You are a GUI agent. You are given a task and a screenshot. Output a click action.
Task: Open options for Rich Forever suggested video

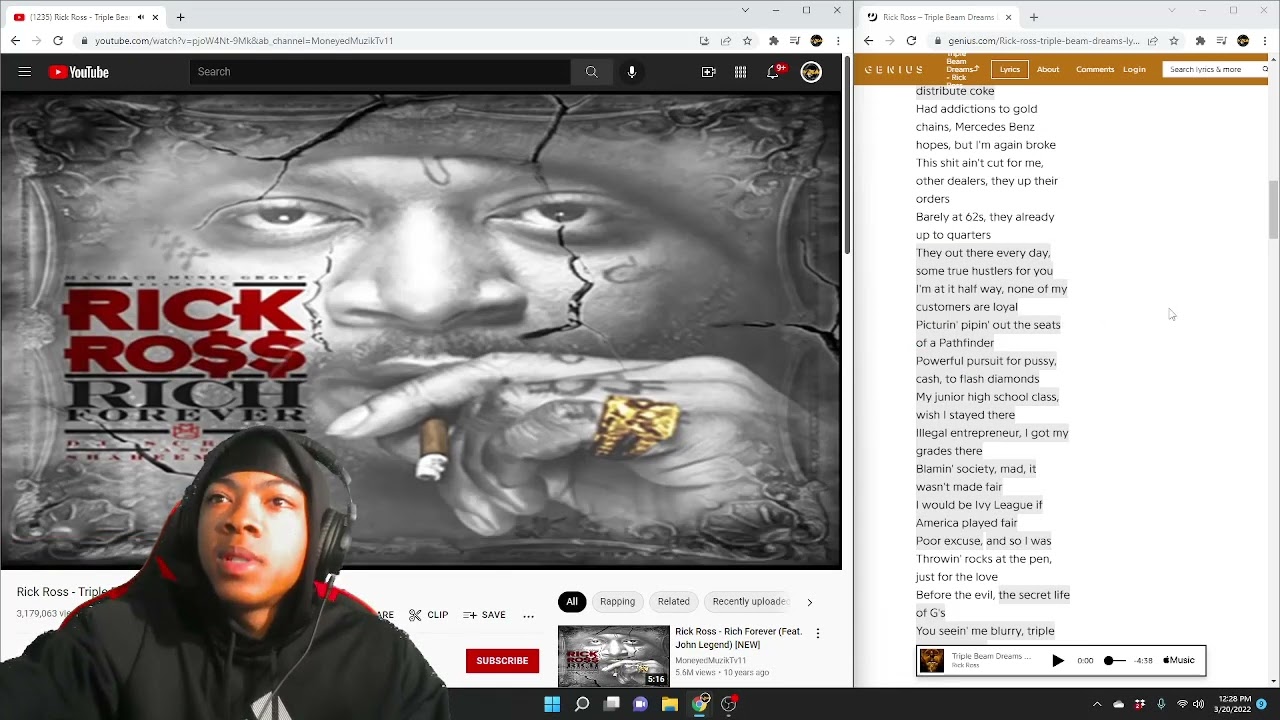(818, 633)
